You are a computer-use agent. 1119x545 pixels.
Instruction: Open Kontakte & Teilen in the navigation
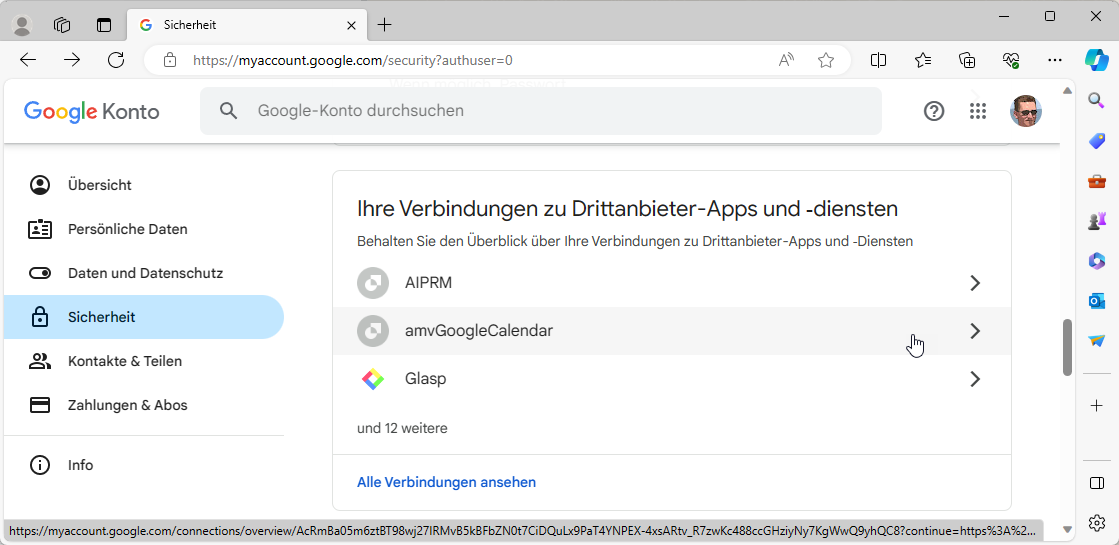143,361
